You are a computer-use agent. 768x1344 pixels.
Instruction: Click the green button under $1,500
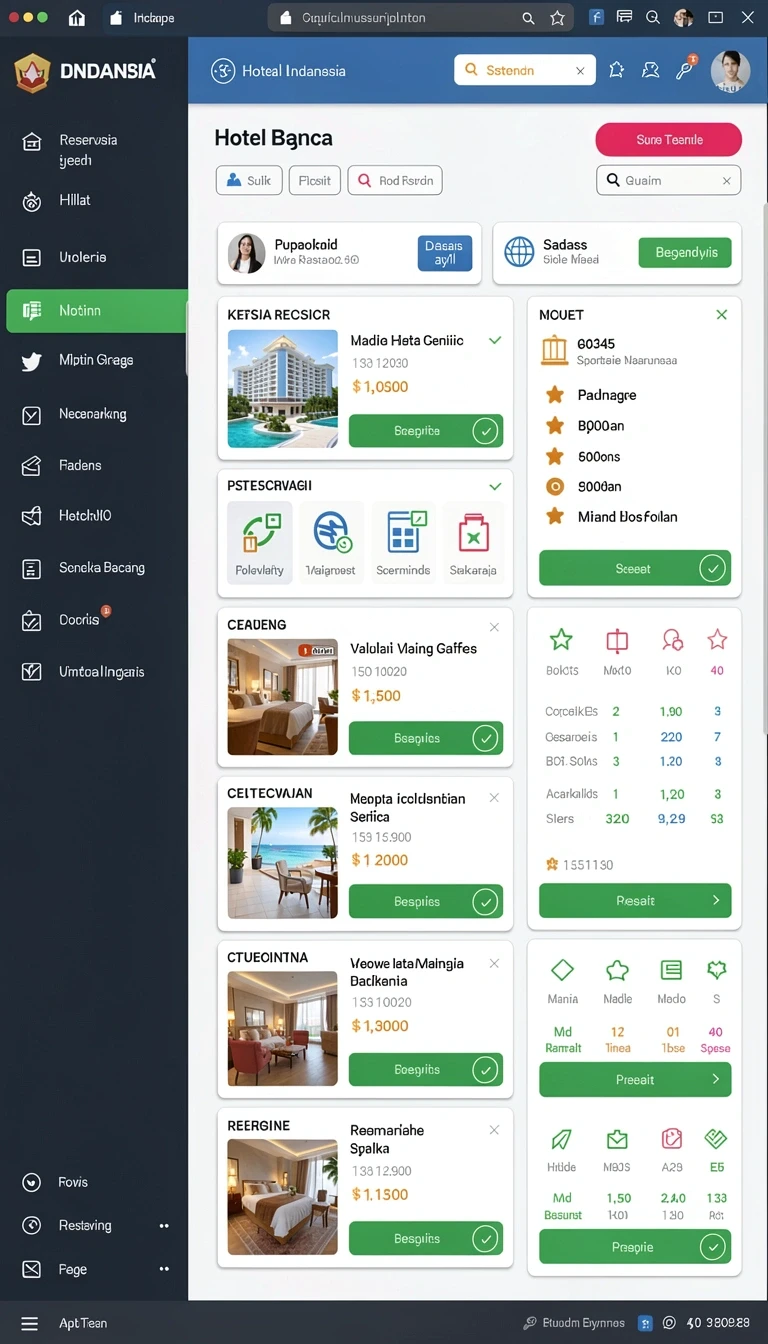coord(426,738)
